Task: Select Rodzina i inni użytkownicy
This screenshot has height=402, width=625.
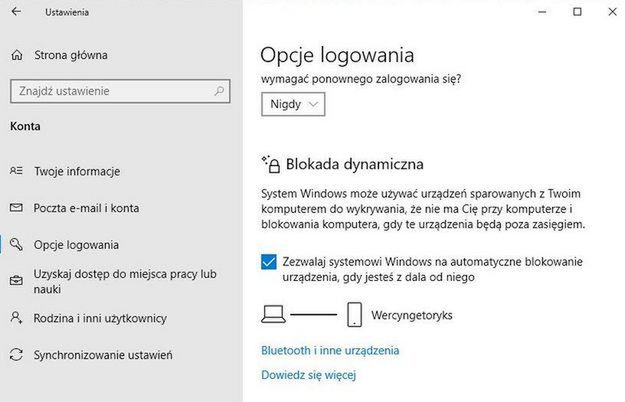Action: pos(100,318)
